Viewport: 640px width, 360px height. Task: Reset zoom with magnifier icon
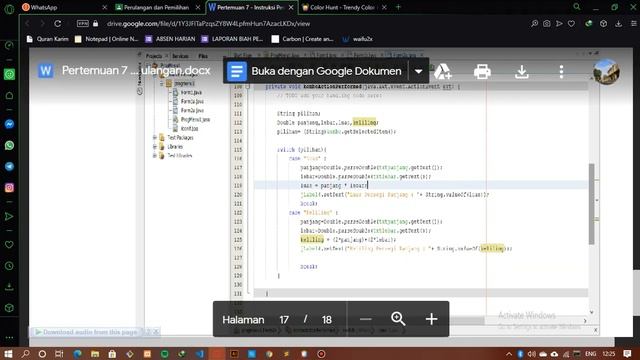coord(398,319)
